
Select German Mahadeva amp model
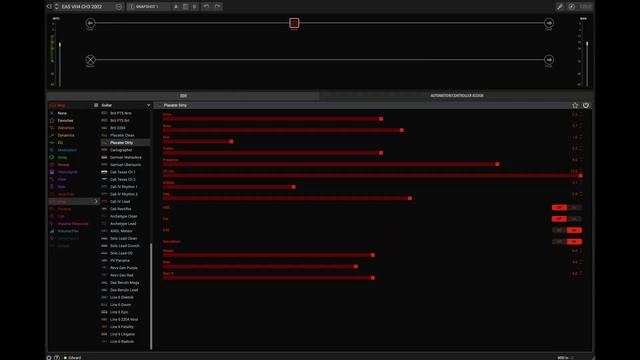click(125, 157)
